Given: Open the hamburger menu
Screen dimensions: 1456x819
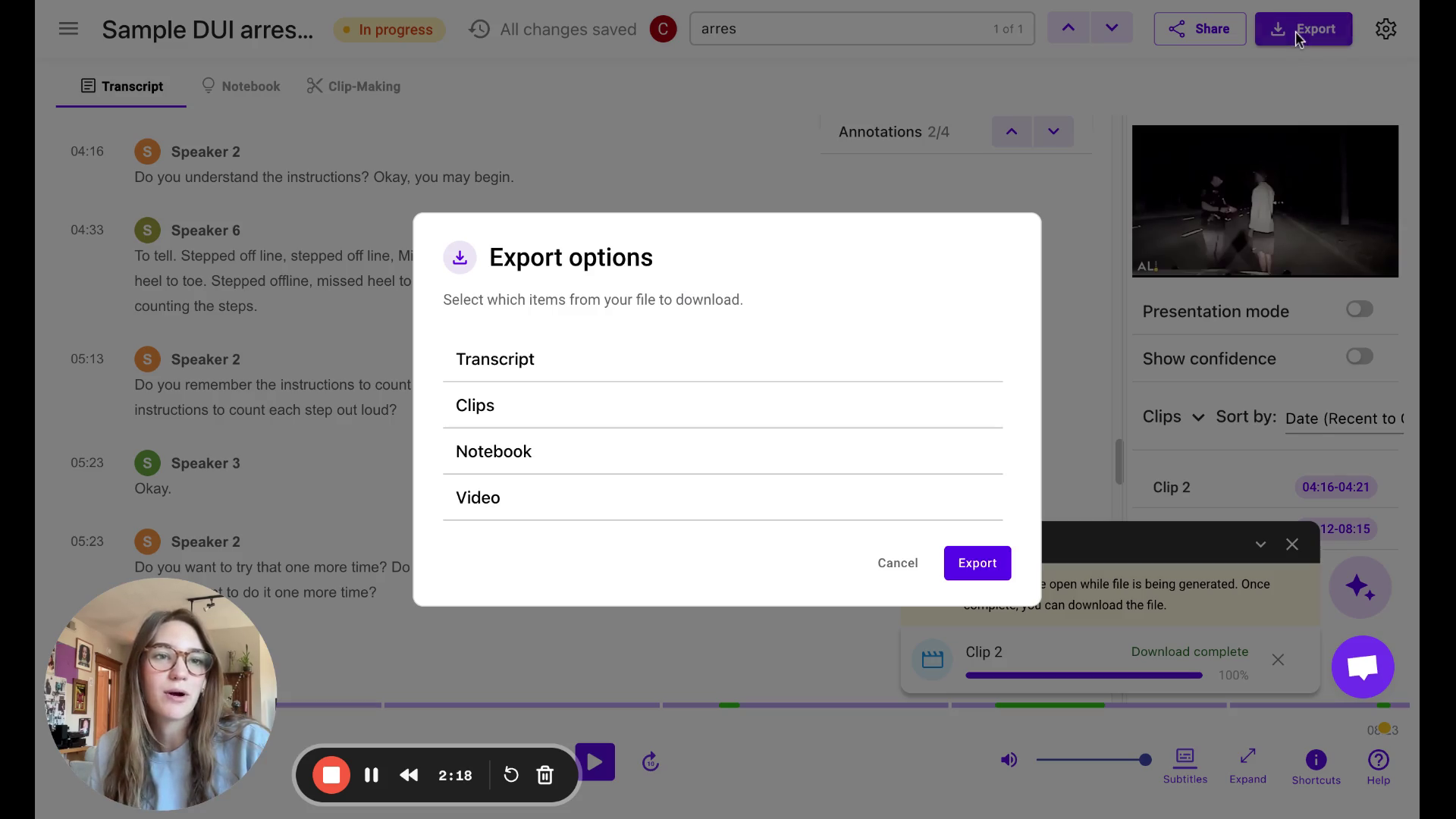Looking at the screenshot, I should pyautogui.click(x=68, y=29).
